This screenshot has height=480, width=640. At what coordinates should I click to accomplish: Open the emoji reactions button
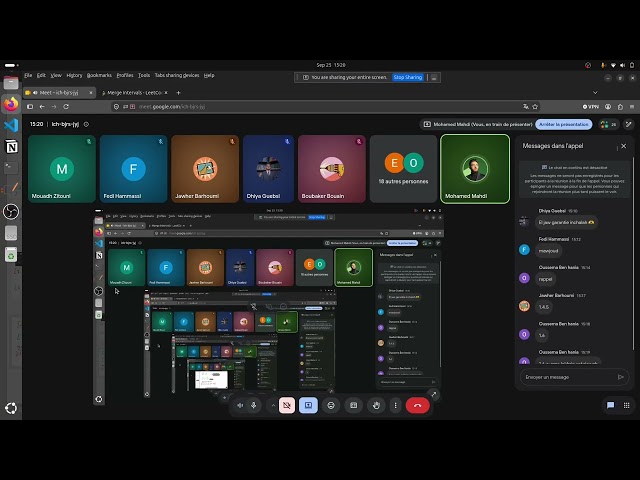(331, 405)
